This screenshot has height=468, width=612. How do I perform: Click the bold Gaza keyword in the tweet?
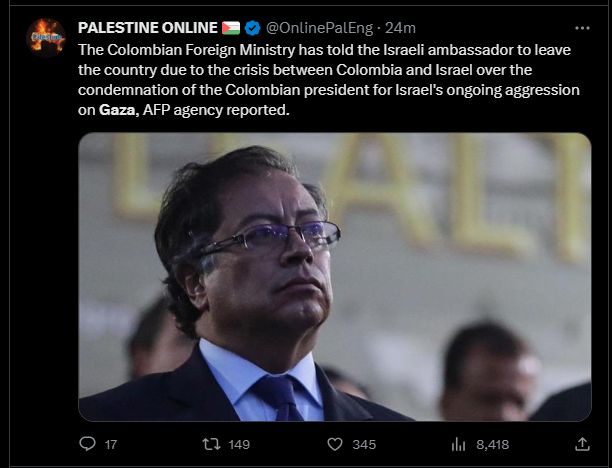[x=117, y=111]
